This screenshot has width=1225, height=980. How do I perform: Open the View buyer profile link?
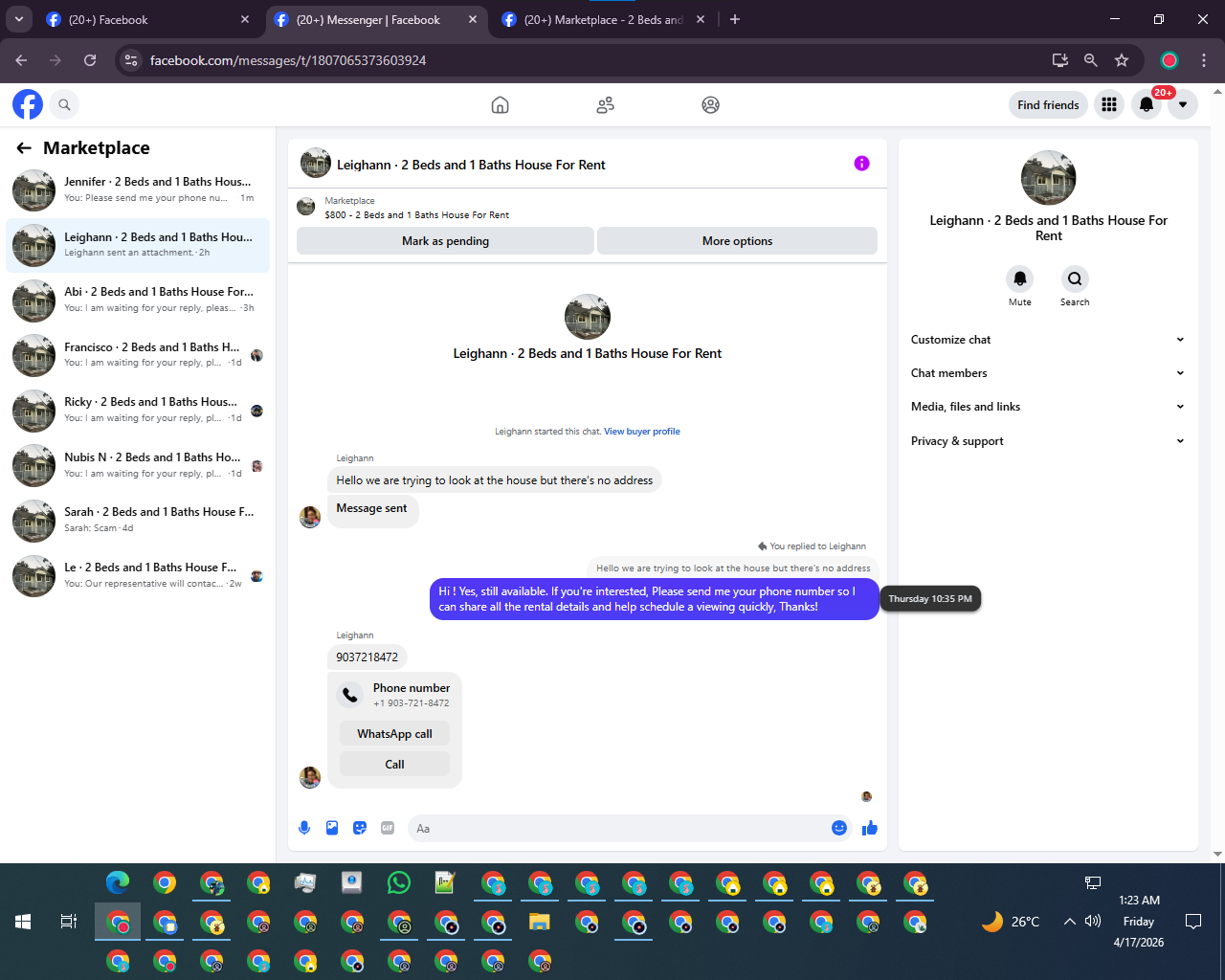pos(642,432)
